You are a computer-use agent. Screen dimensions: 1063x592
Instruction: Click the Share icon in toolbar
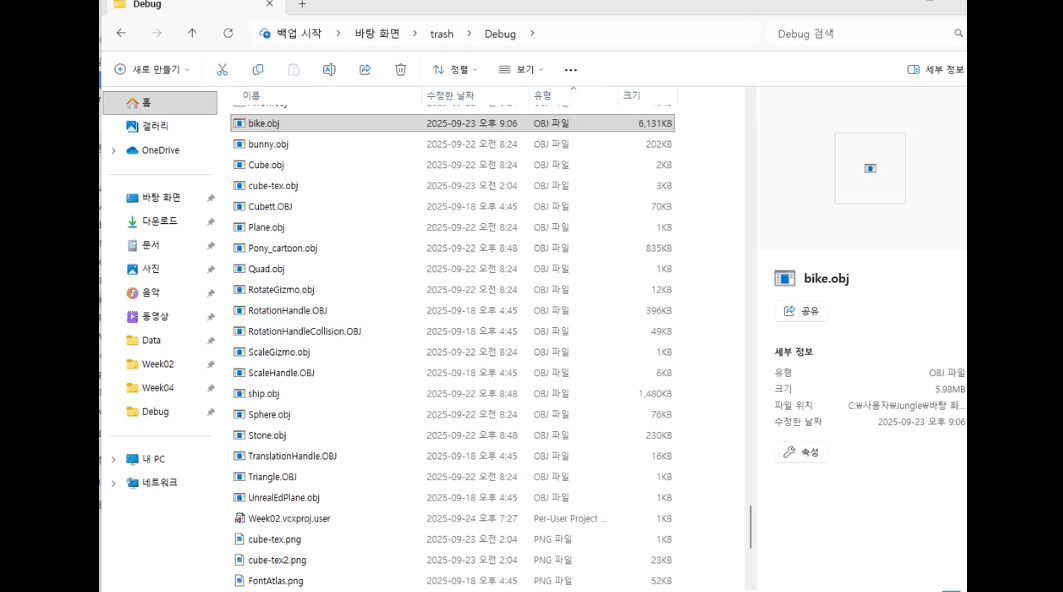tap(365, 69)
